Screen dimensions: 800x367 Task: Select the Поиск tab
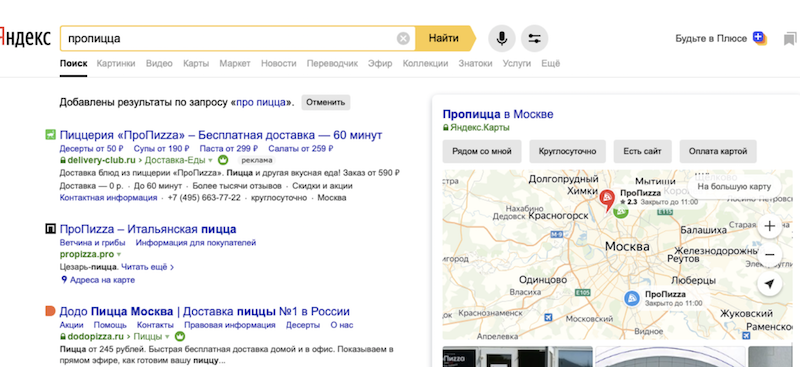pos(73,63)
